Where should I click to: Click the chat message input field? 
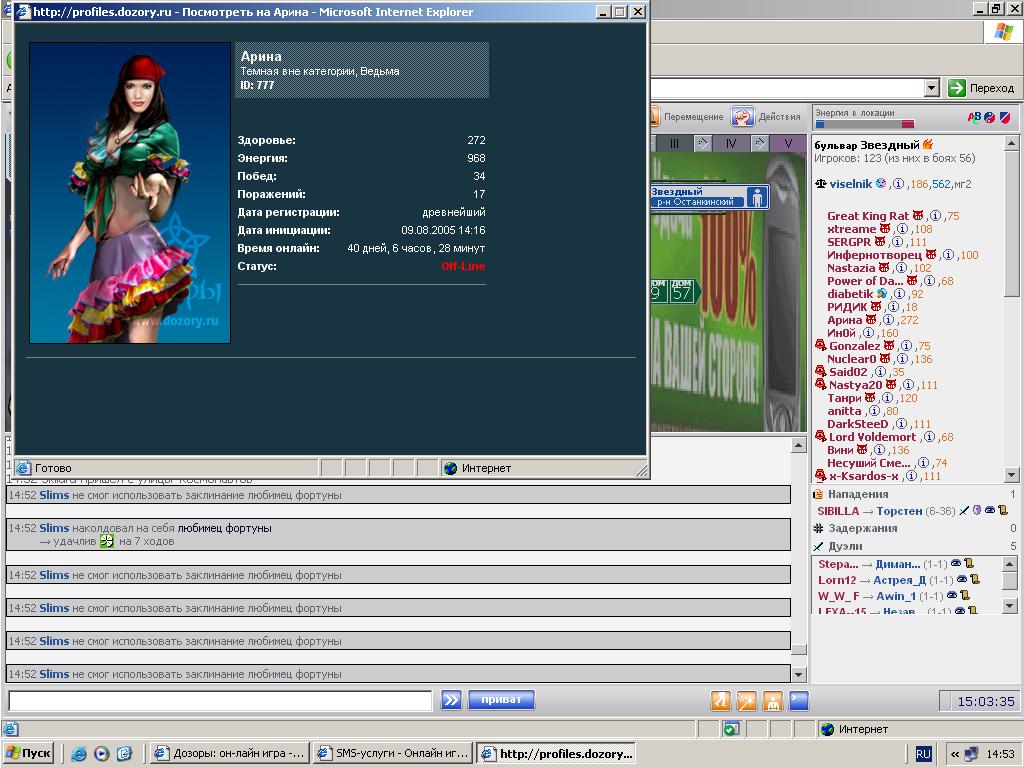coord(220,700)
